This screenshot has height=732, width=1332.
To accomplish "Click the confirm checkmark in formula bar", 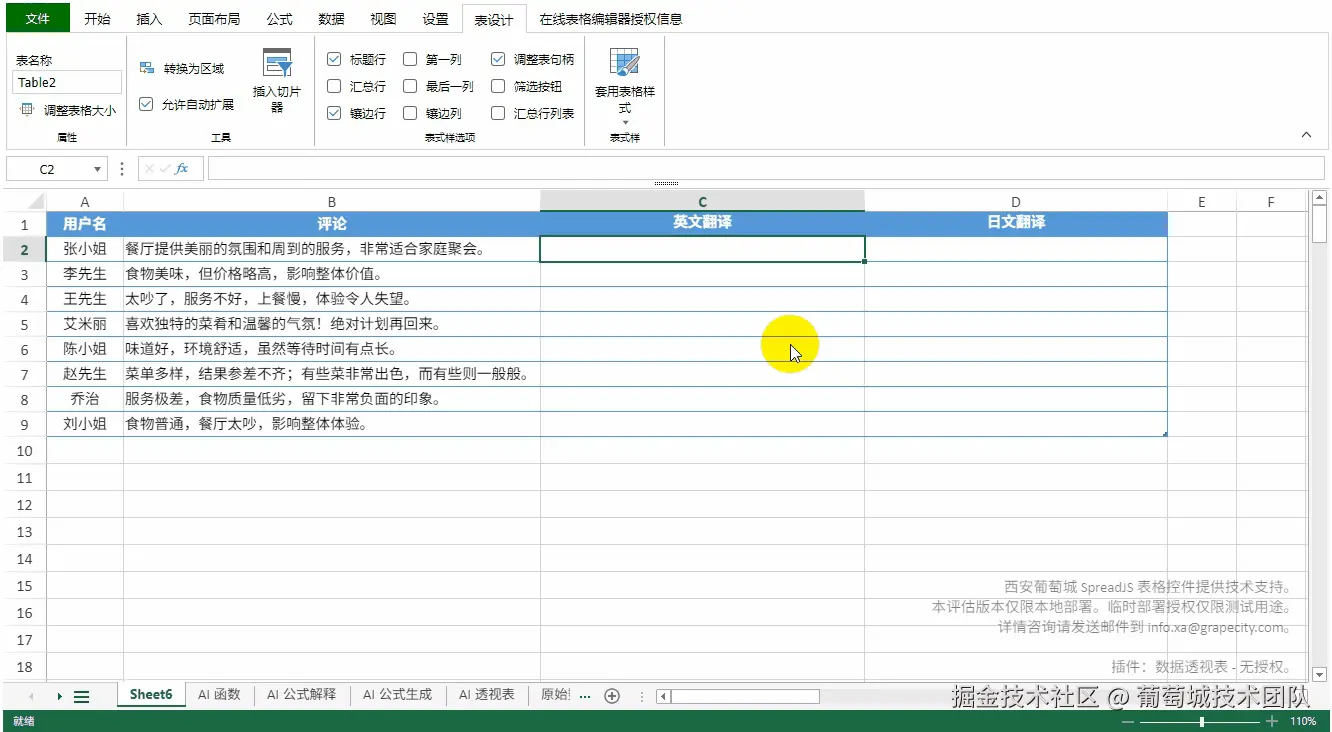I will point(165,169).
